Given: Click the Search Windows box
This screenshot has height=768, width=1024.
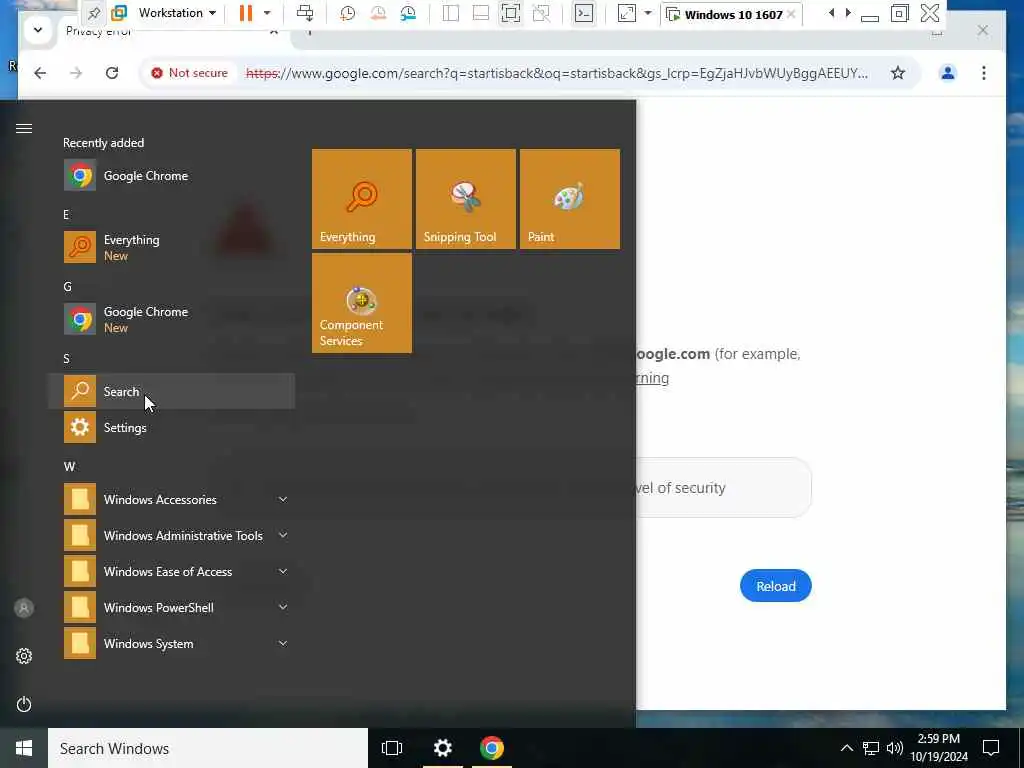Looking at the screenshot, I should (x=208, y=748).
